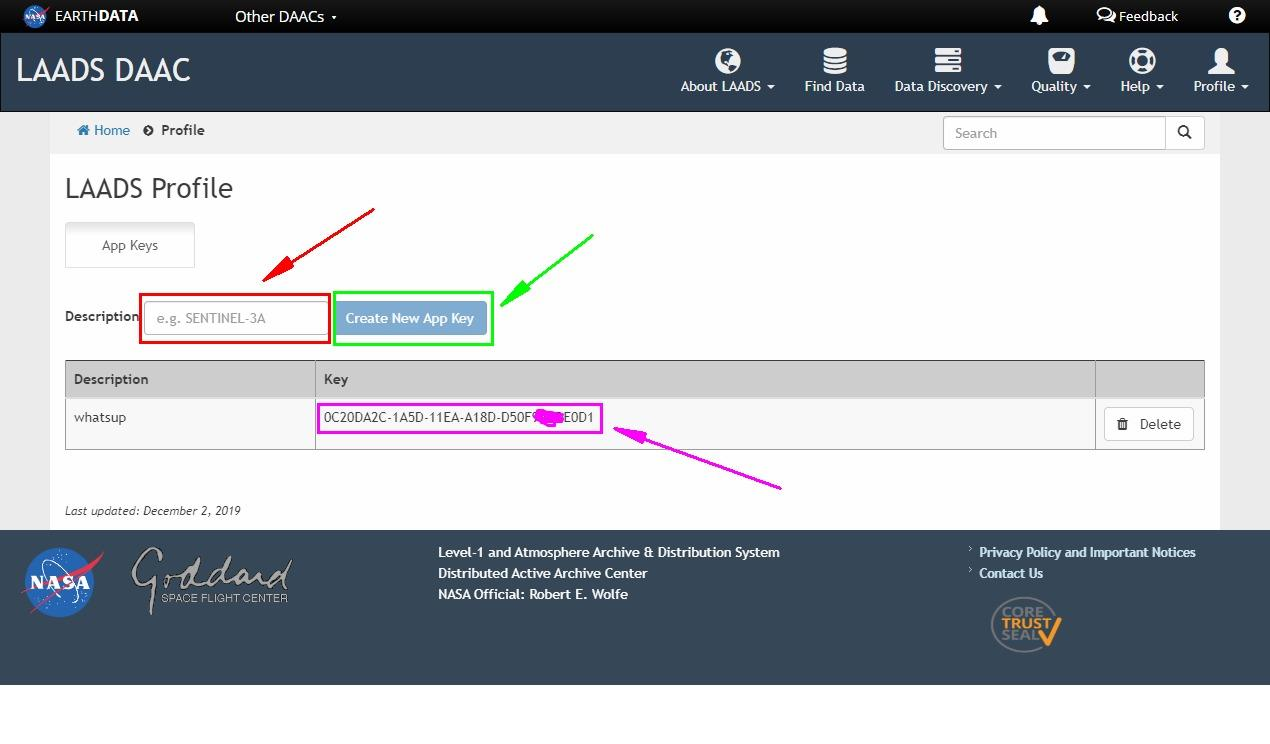Click the NASA Official Robert E. Wolfe text
Viewport: 1270px width, 744px height.
pyautogui.click(x=533, y=594)
